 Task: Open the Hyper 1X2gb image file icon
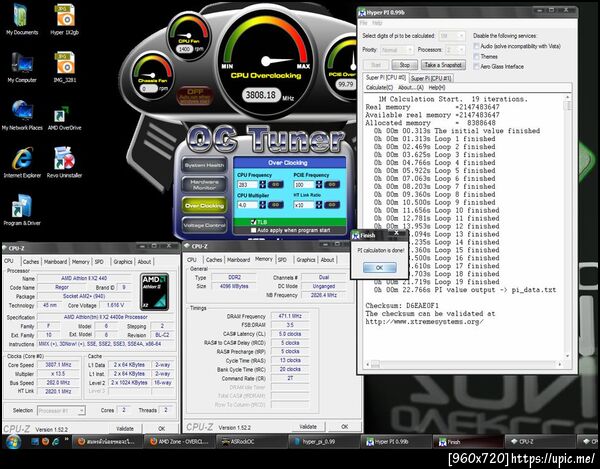(x=64, y=19)
